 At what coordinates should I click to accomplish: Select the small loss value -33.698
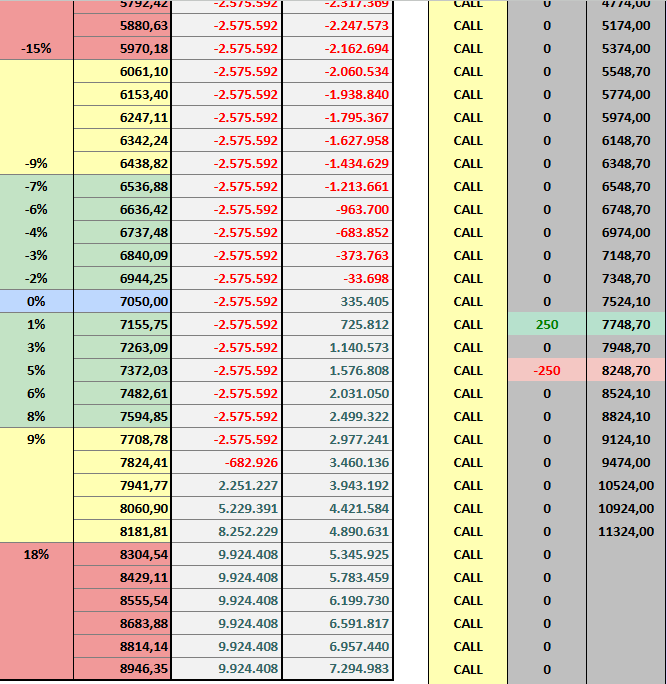click(x=338, y=279)
